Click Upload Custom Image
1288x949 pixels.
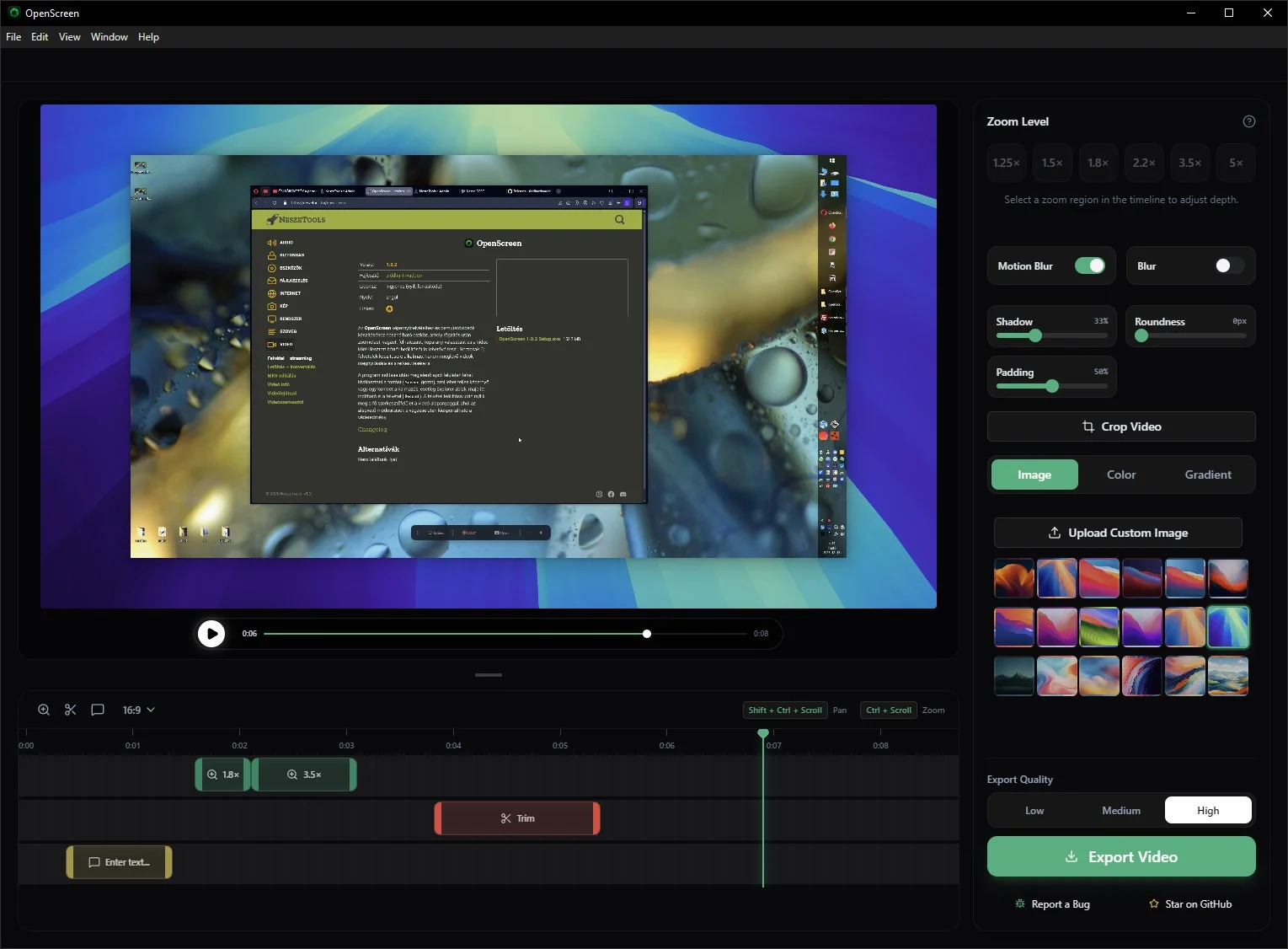(1118, 533)
